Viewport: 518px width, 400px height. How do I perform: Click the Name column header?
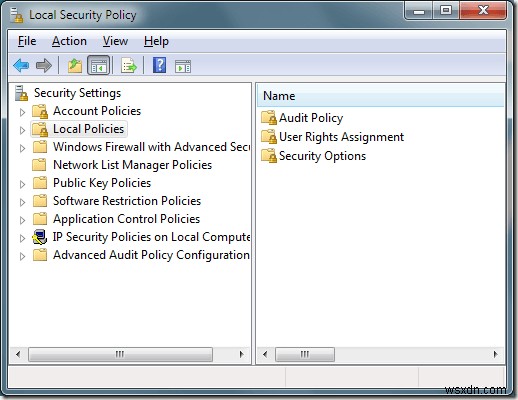tap(380, 96)
